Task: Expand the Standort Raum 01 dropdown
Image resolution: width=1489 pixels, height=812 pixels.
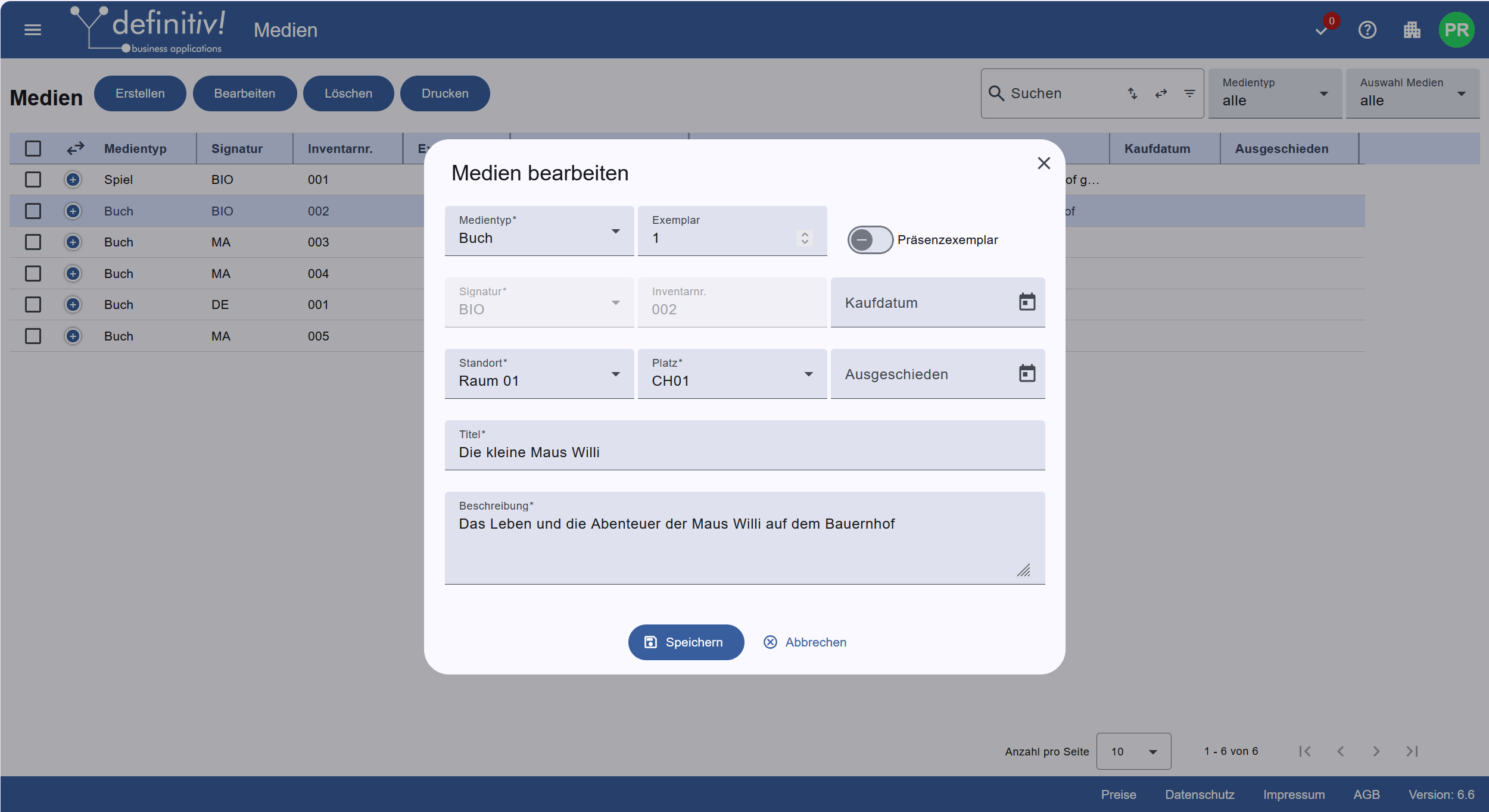Action: pyautogui.click(x=539, y=374)
